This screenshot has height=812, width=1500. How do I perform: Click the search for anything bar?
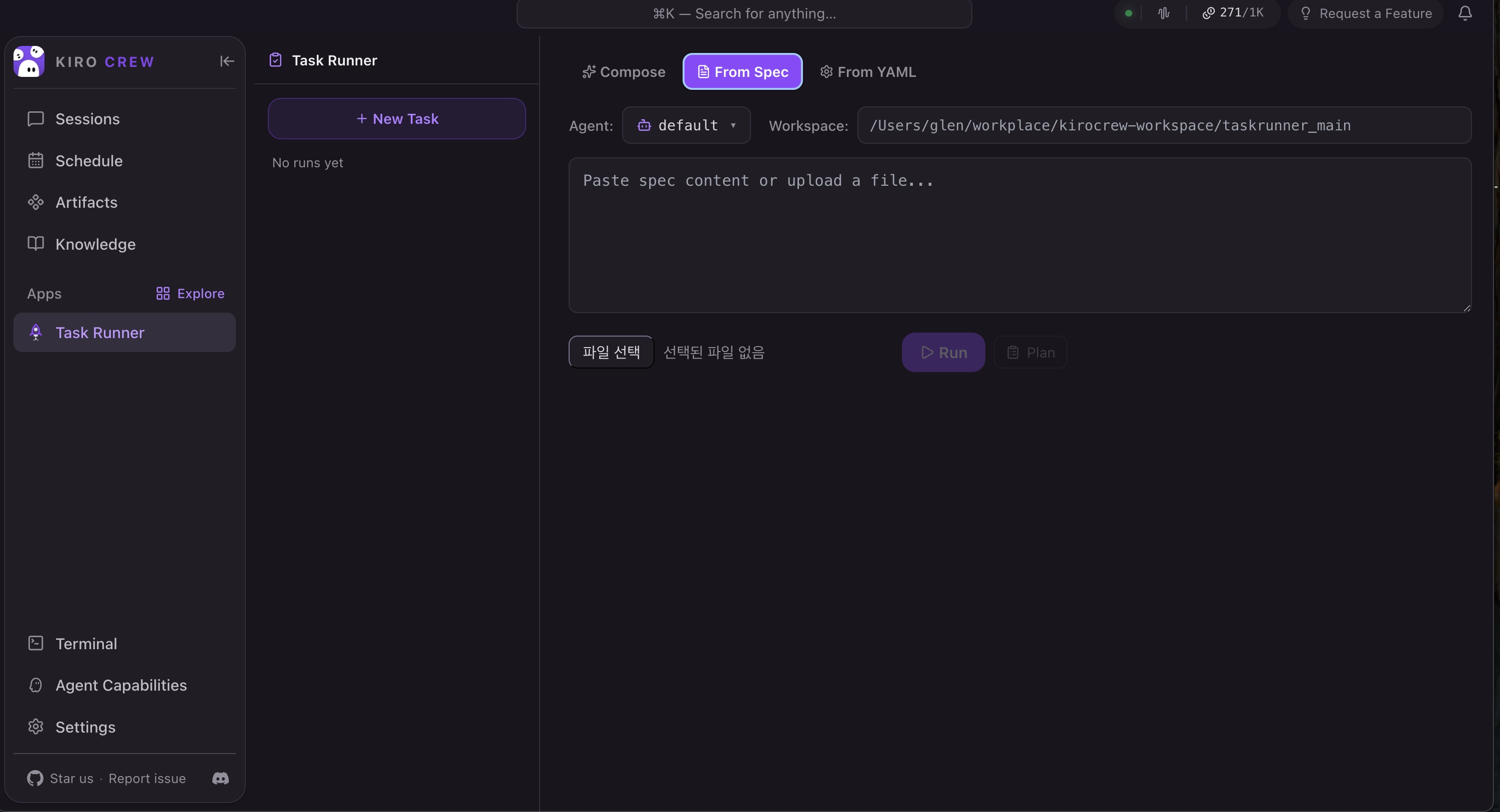tap(744, 13)
